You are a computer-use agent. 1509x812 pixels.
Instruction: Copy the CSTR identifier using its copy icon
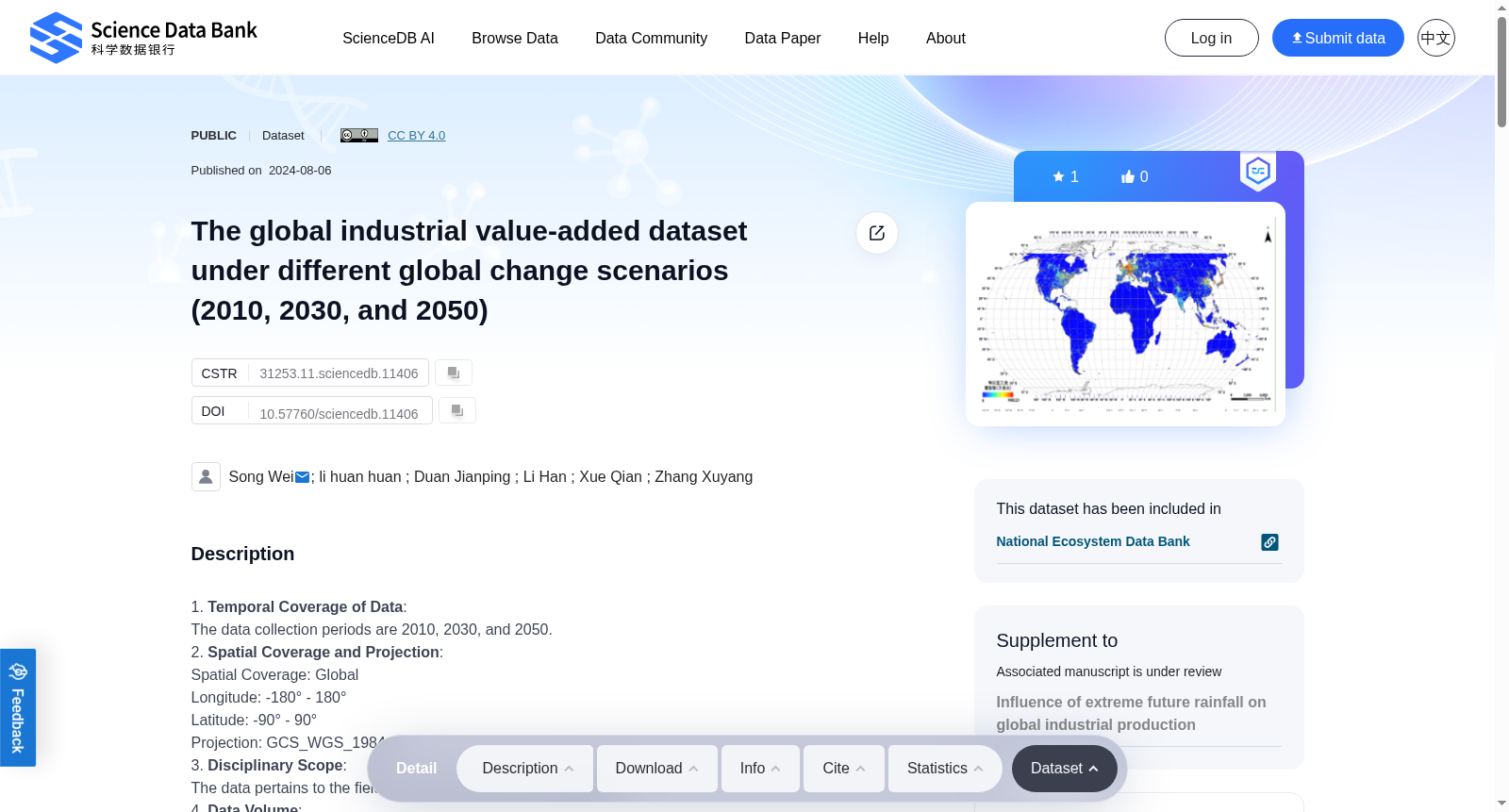(454, 373)
